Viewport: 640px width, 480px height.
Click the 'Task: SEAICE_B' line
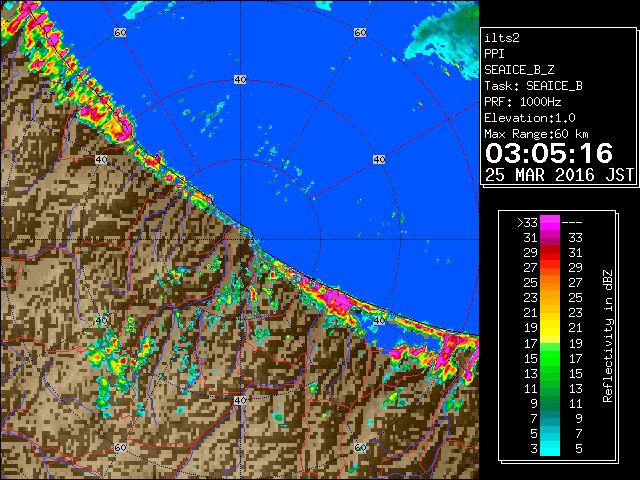pyautogui.click(x=533, y=86)
